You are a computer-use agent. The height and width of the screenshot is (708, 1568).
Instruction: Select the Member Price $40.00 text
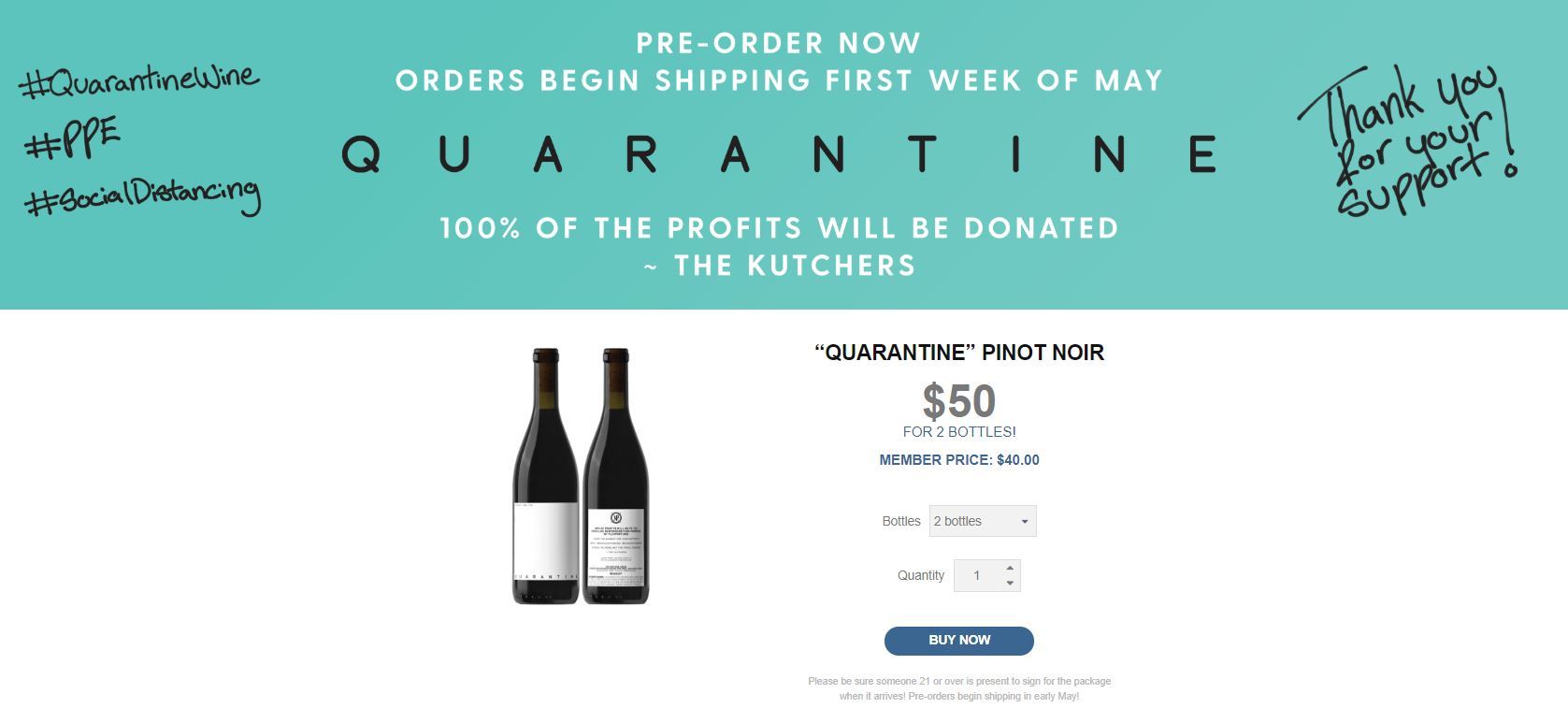coord(958,460)
